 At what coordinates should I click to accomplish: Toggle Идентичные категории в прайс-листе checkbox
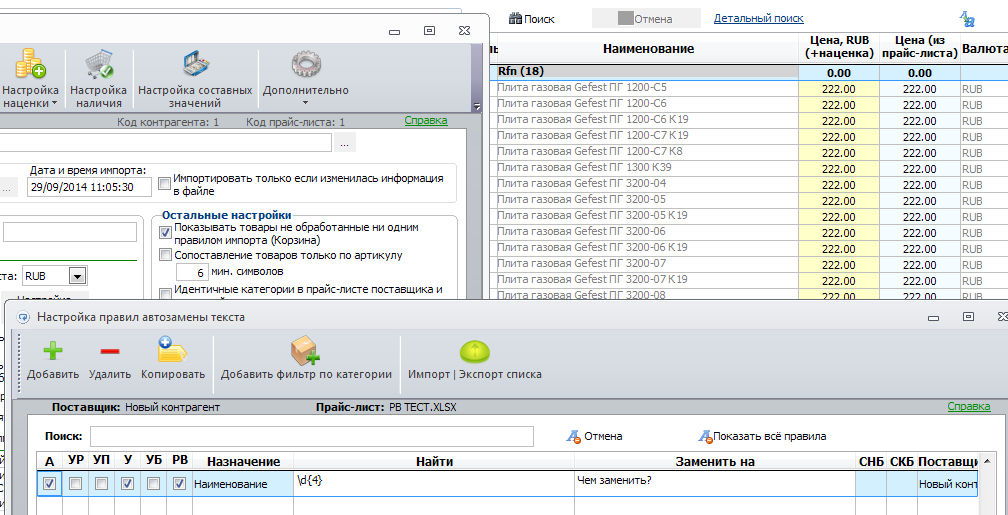(x=165, y=293)
